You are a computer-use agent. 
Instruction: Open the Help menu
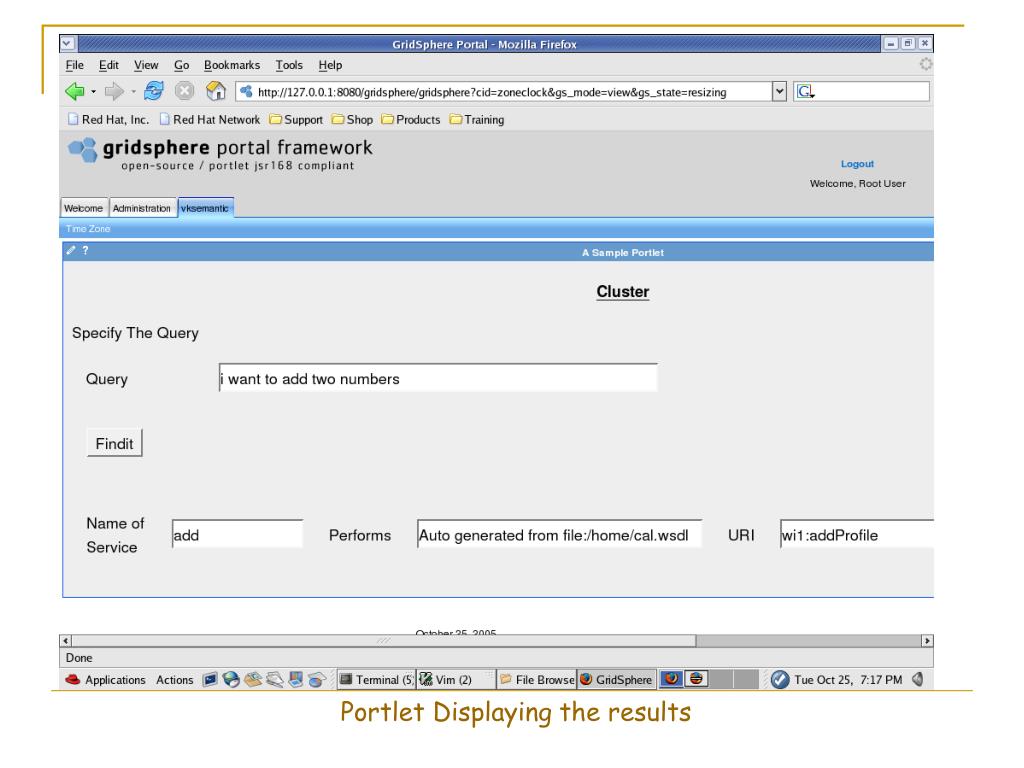[x=330, y=65]
